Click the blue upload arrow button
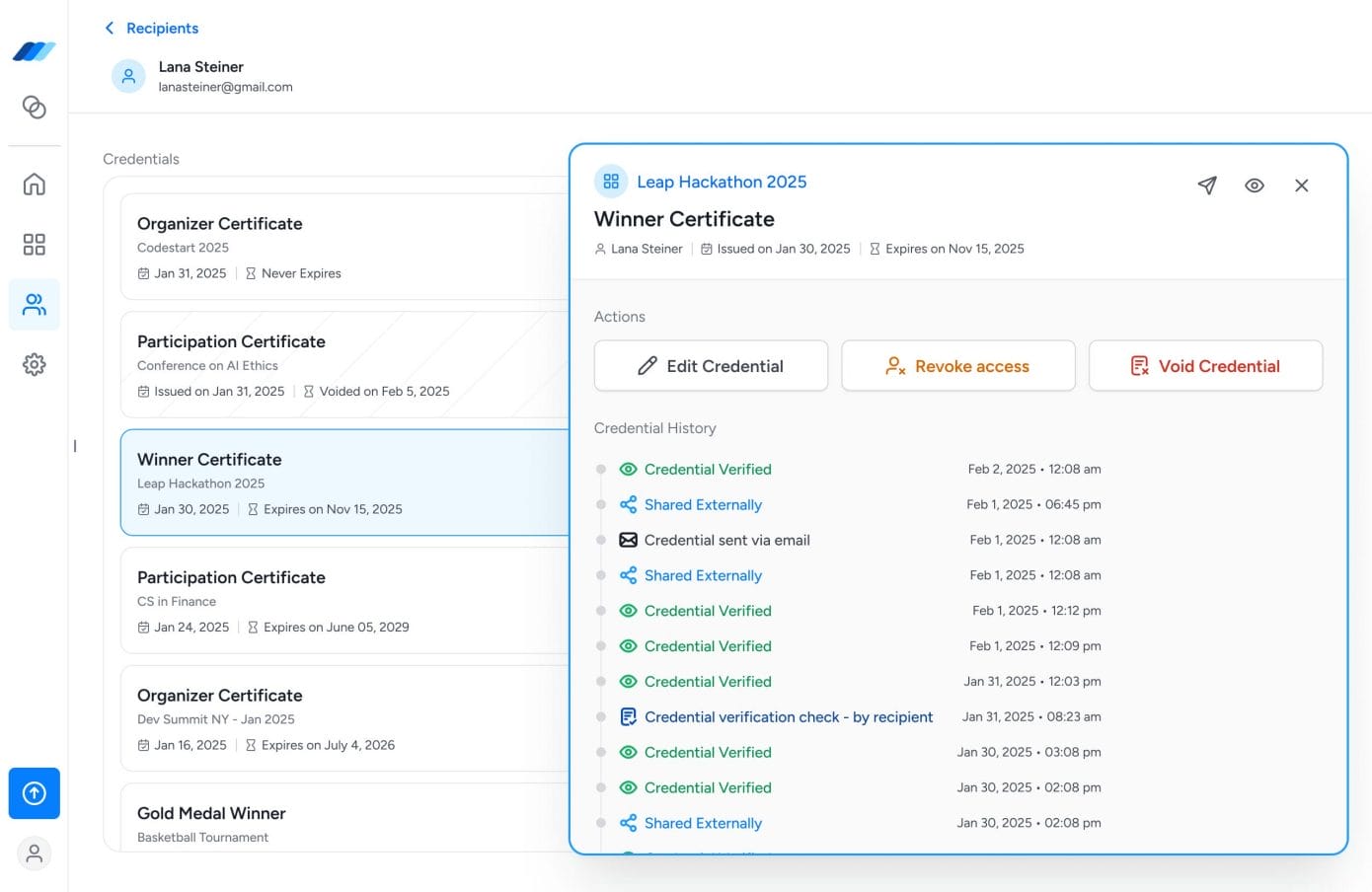Image resolution: width=1372 pixels, height=892 pixels. 35,793
